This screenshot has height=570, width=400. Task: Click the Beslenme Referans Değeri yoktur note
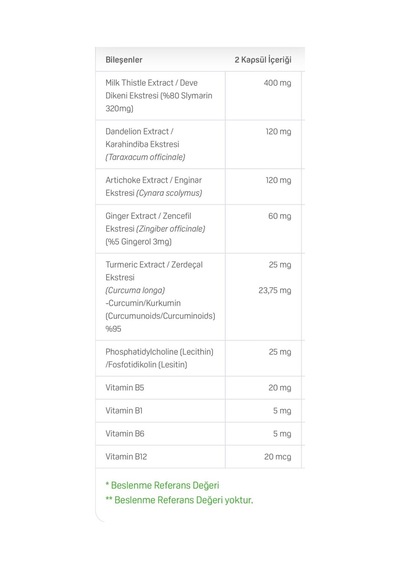(x=179, y=500)
